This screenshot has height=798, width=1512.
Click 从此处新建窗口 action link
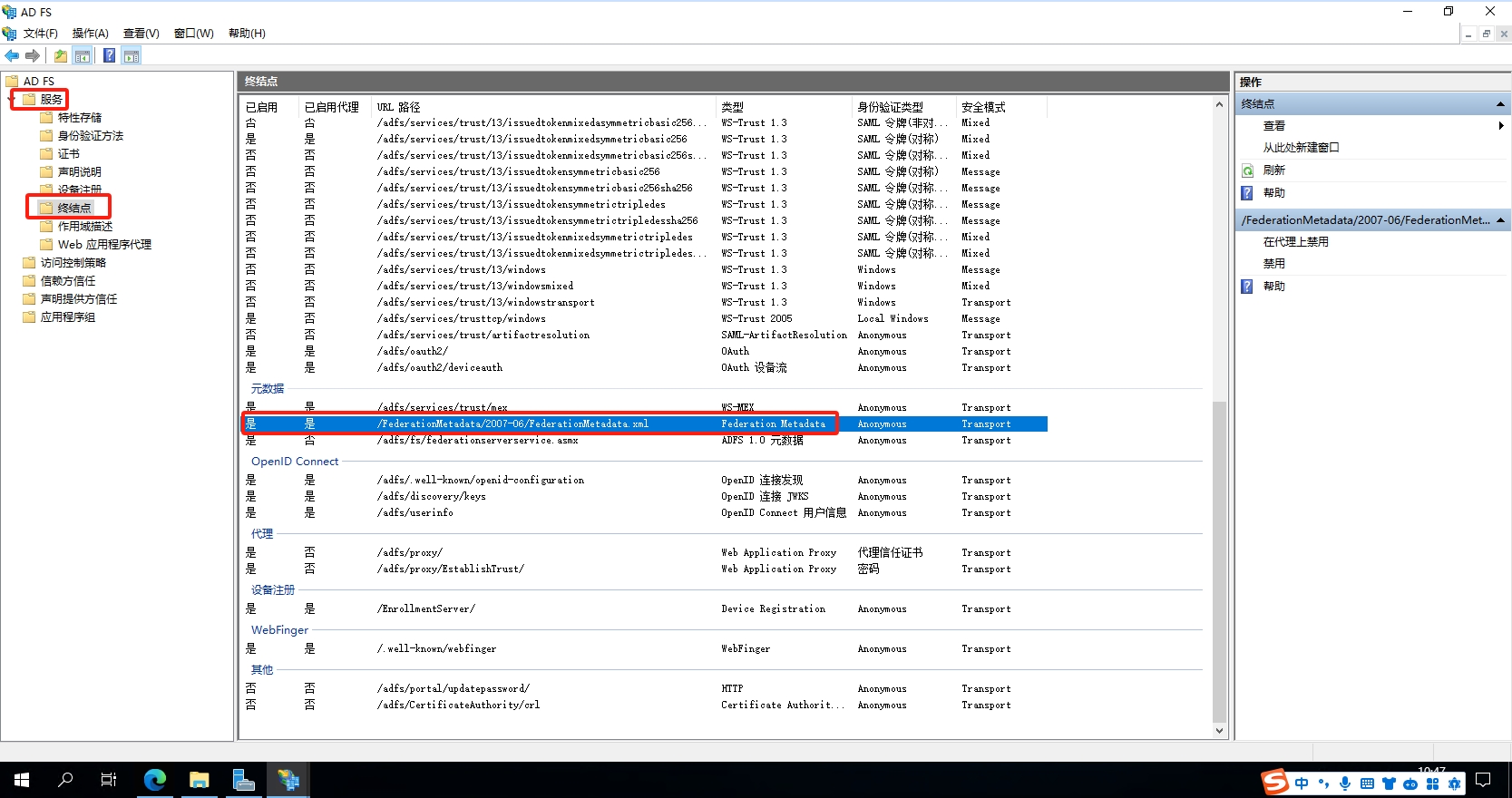[1301, 148]
